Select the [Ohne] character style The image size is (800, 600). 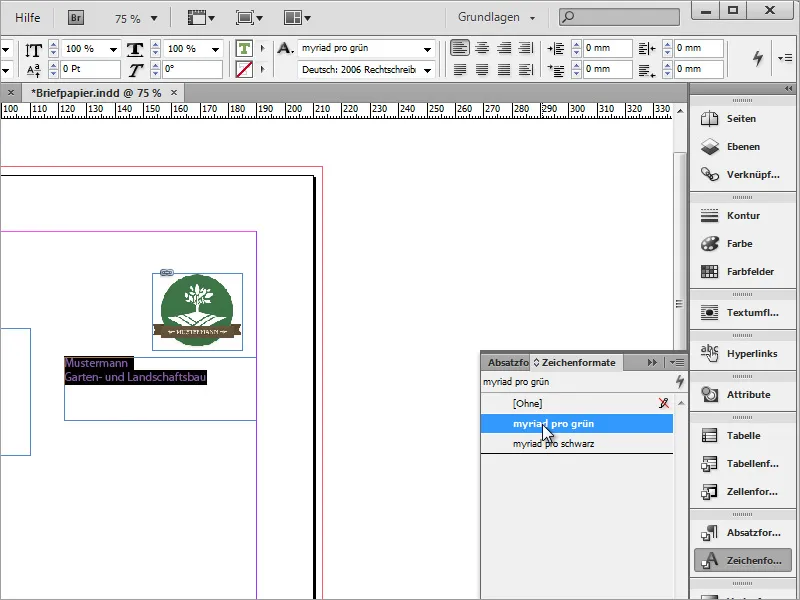[x=526, y=403]
